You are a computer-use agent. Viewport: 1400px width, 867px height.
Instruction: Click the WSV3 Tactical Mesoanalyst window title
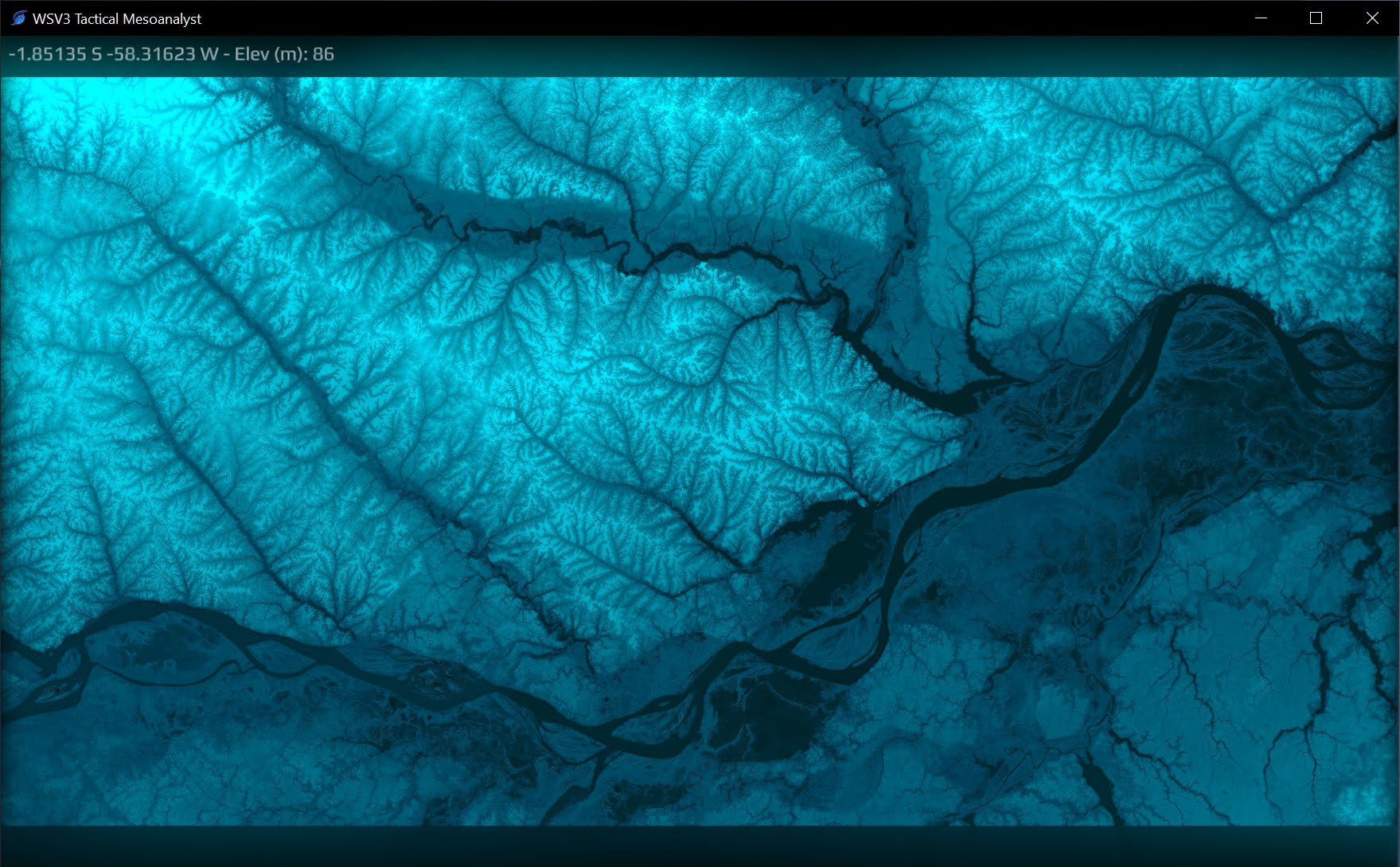(117, 18)
